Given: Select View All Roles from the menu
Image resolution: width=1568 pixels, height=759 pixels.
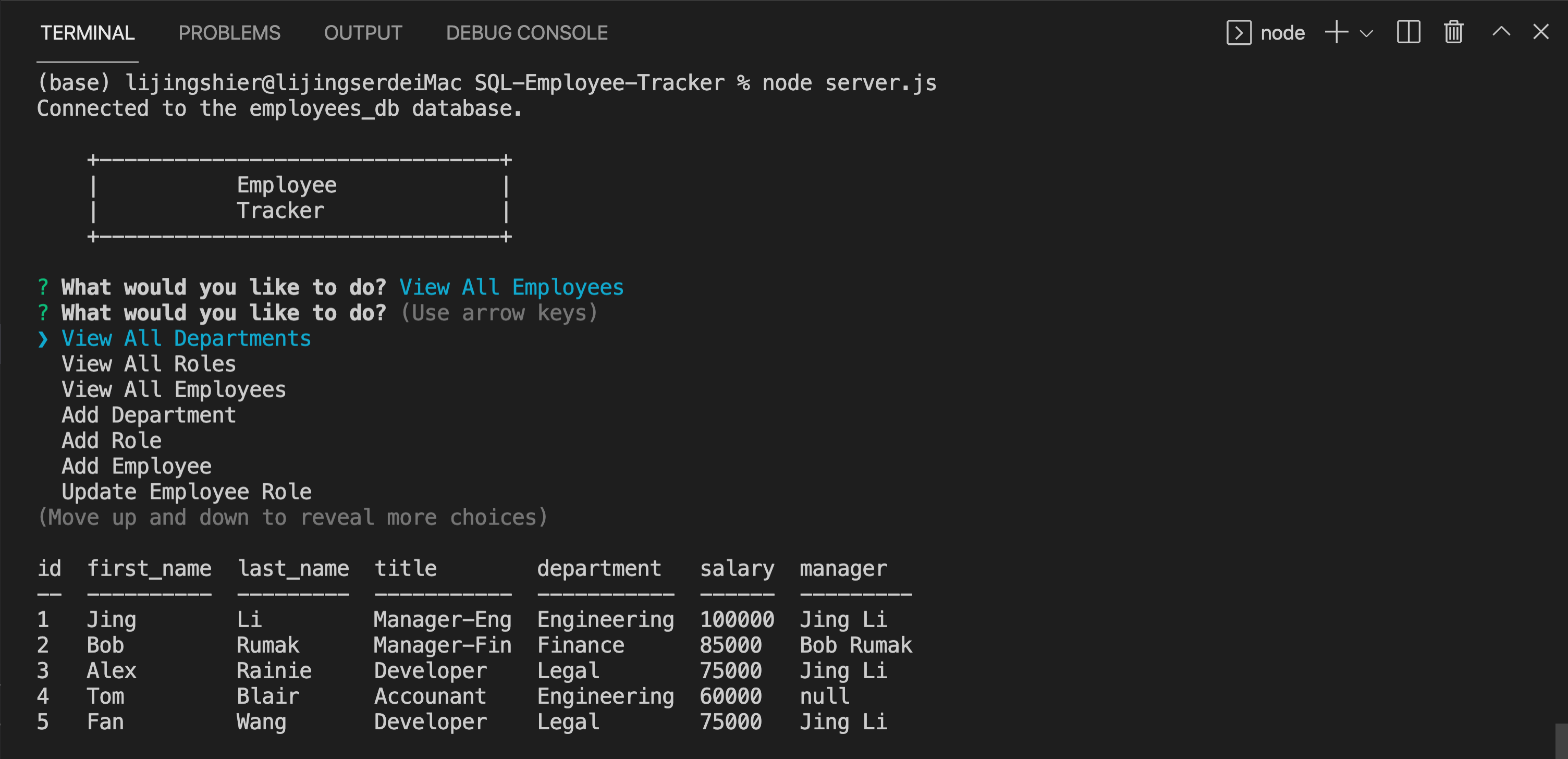Looking at the screenshot, I should point(149,364).
